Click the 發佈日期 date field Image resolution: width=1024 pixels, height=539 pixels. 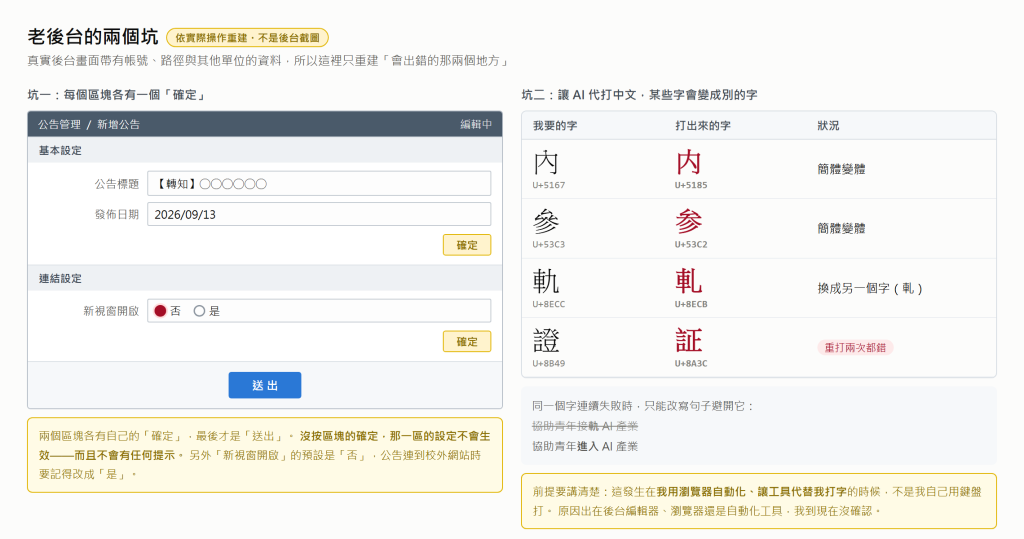(x=319, y=214)
